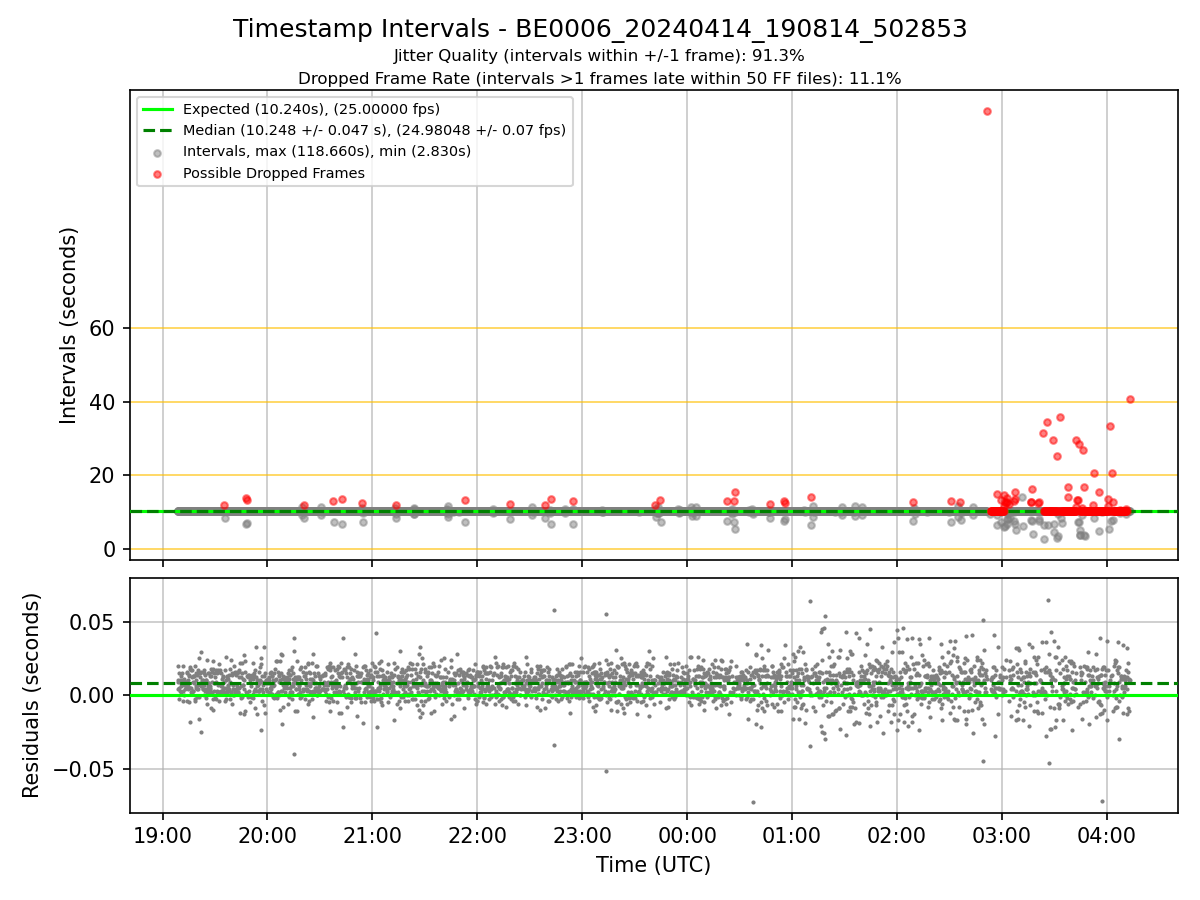This screenshot has height=900, width=1200.
Task: Select the "Dropped Frame Rate" 11.1% subtitle line
Action: [x=599, y=78]
